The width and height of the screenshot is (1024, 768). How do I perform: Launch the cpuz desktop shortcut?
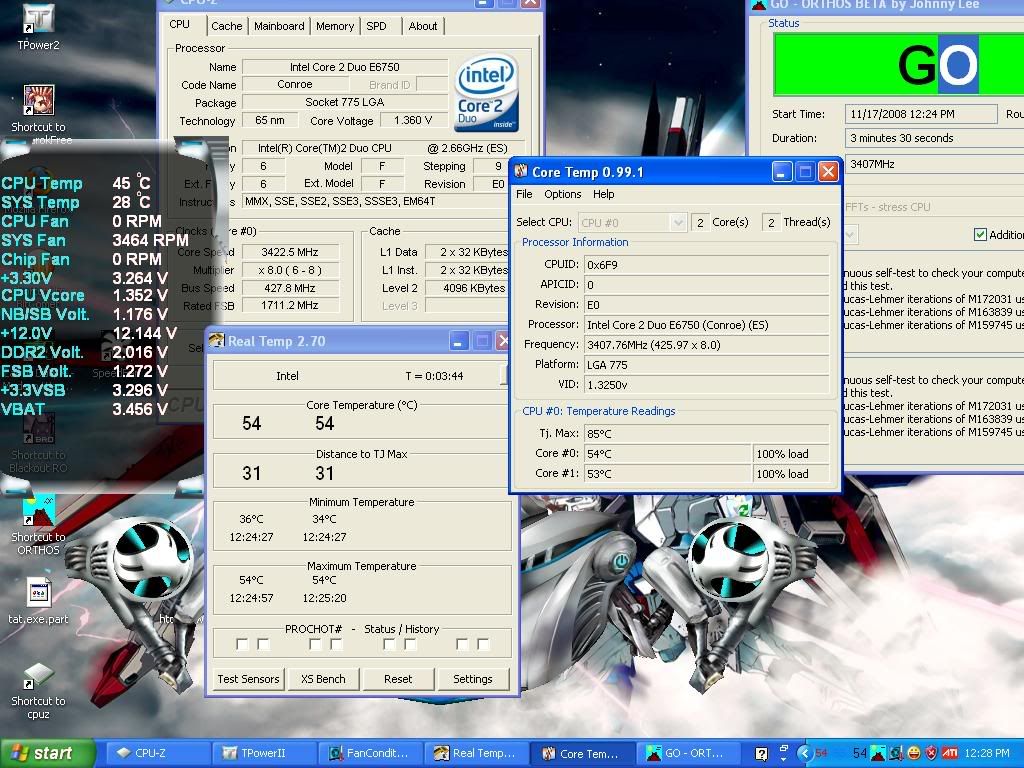tap(38, 676)
